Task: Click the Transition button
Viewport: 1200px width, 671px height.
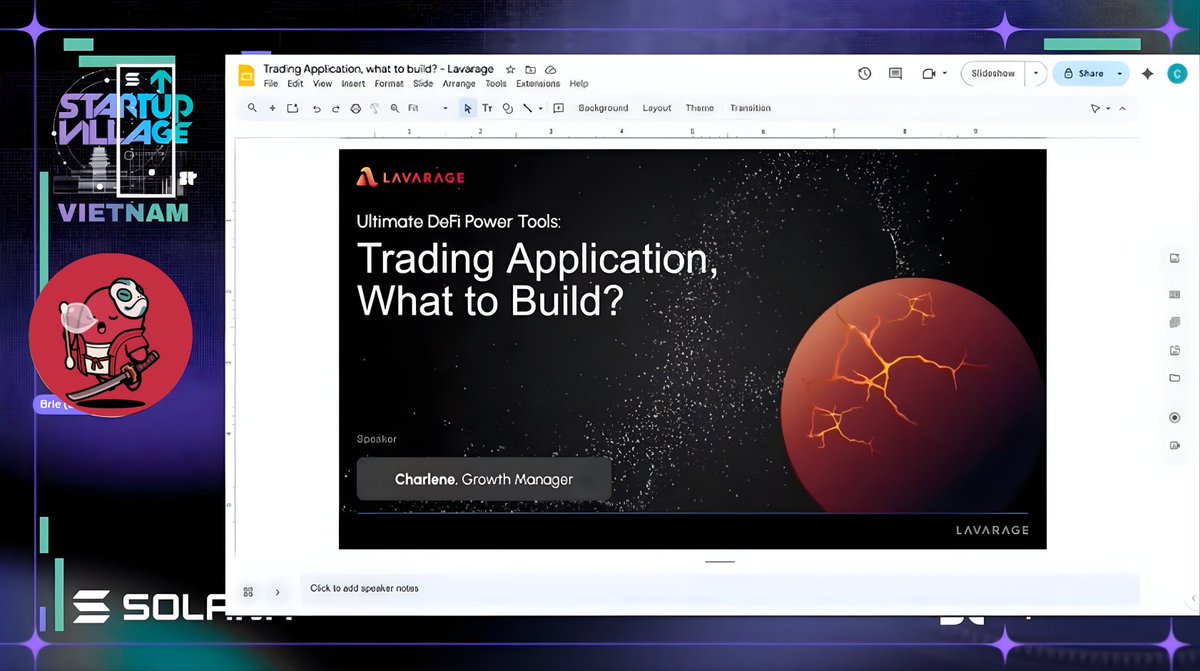Action: [x=750, y=108]
